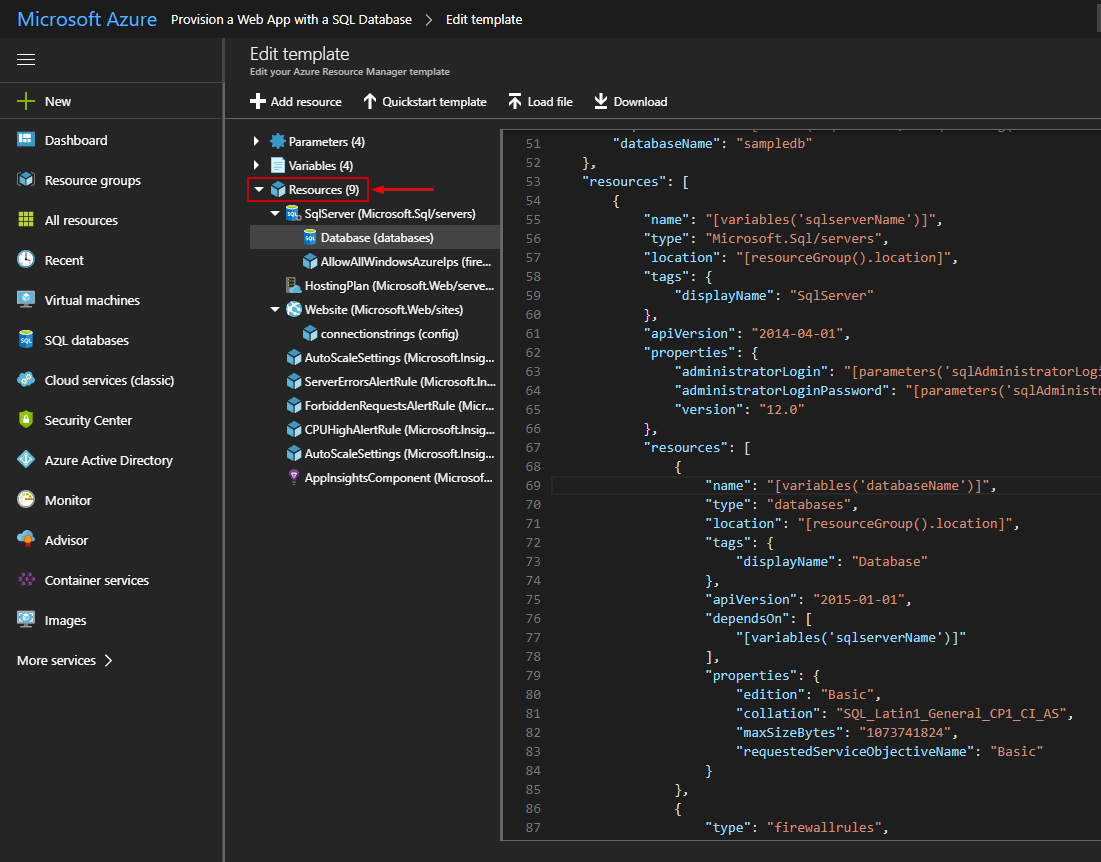This screenshot has height=862, width=1101.
Task: Select Database (databases) tree item
Action: [375, 237]
